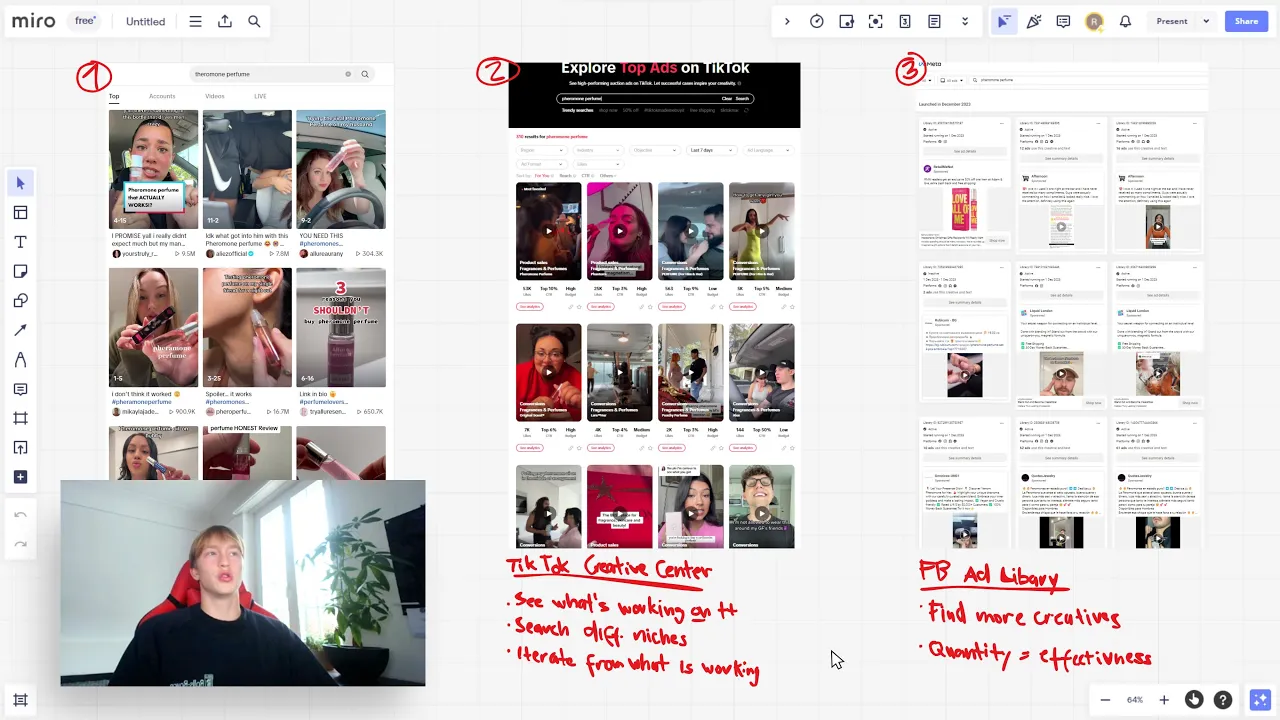The width and height of the screenshot is (1280, 720).
Task: Open board search magnifier icon
Action: [x=254, y=21]
